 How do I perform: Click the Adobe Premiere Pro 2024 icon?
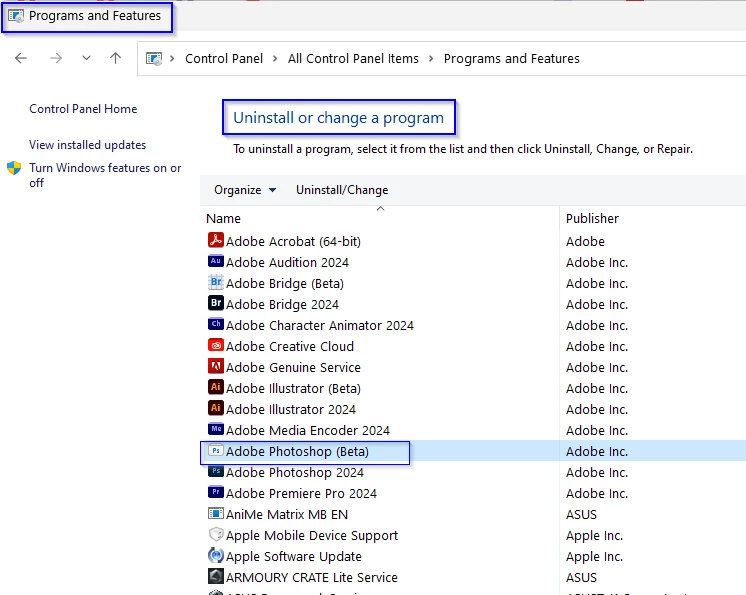(216, 492)
